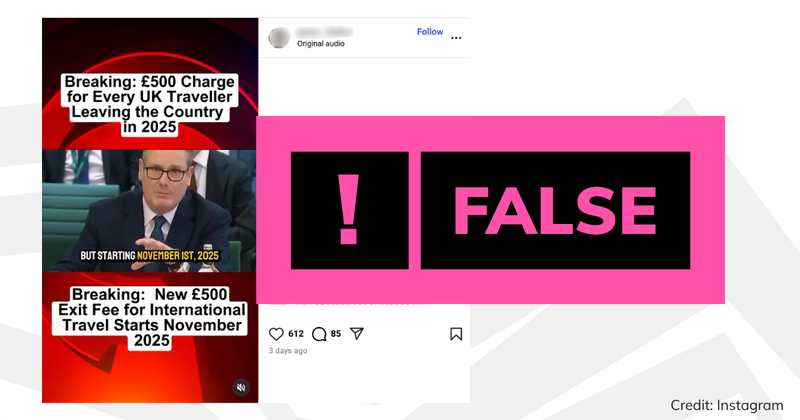The height and width of the screenshot is (420, 800).
Task: Click the video frame of man in glasses
Action: point(149,210)
